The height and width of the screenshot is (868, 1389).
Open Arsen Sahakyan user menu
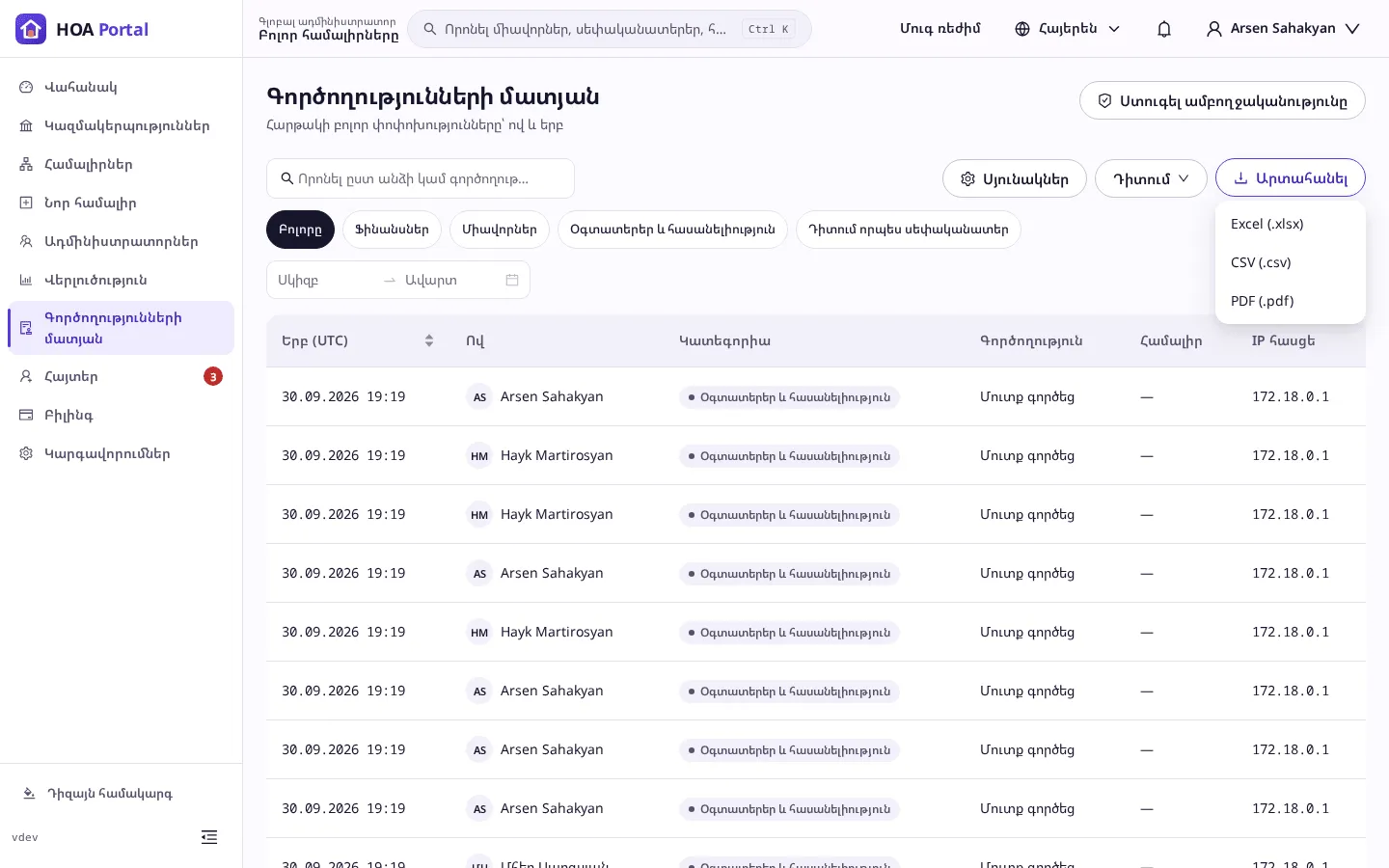[x=1283, y=29]
